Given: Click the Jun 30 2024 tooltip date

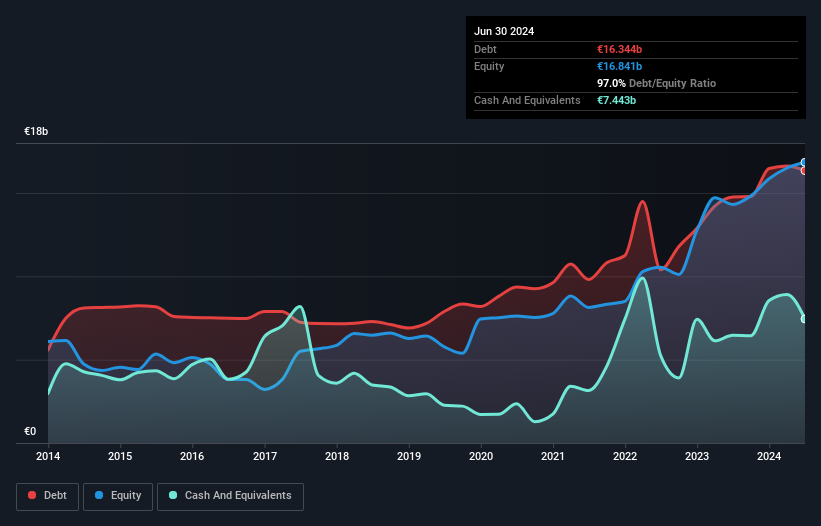Looking at the screenshot, I should (x=504, y=31).
